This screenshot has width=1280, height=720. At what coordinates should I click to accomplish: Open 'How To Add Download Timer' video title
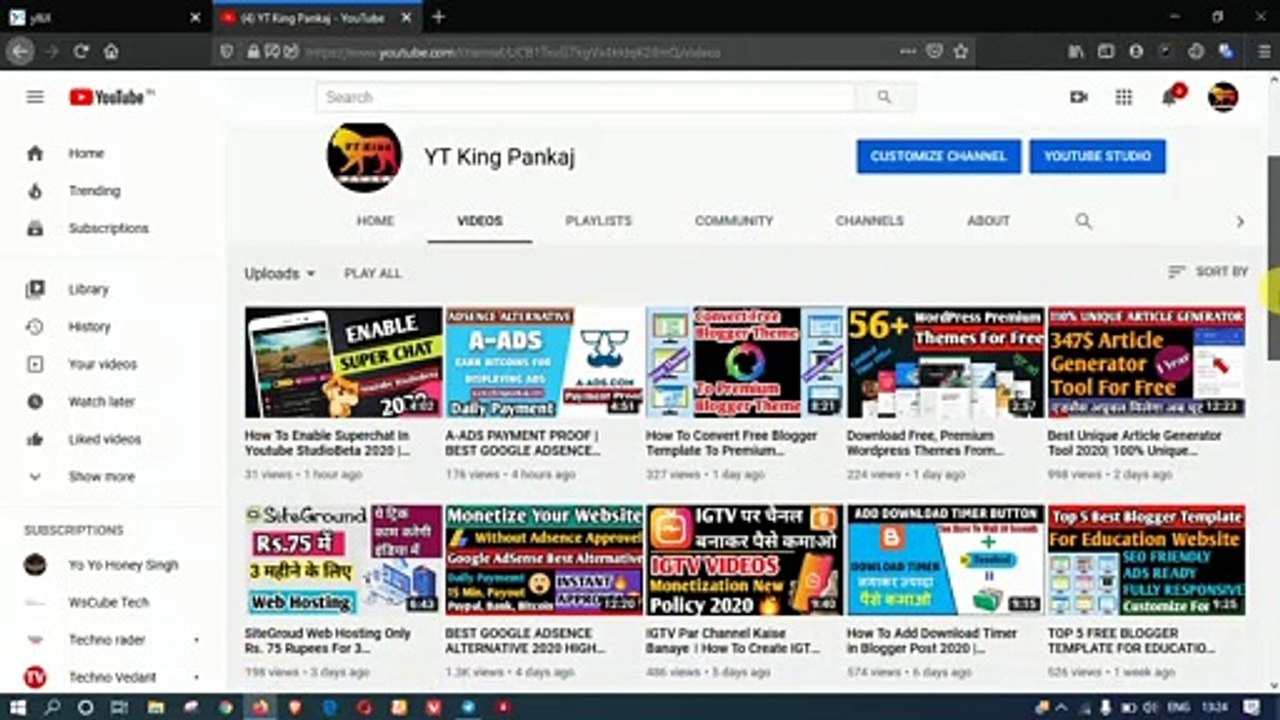pos(932,641)
